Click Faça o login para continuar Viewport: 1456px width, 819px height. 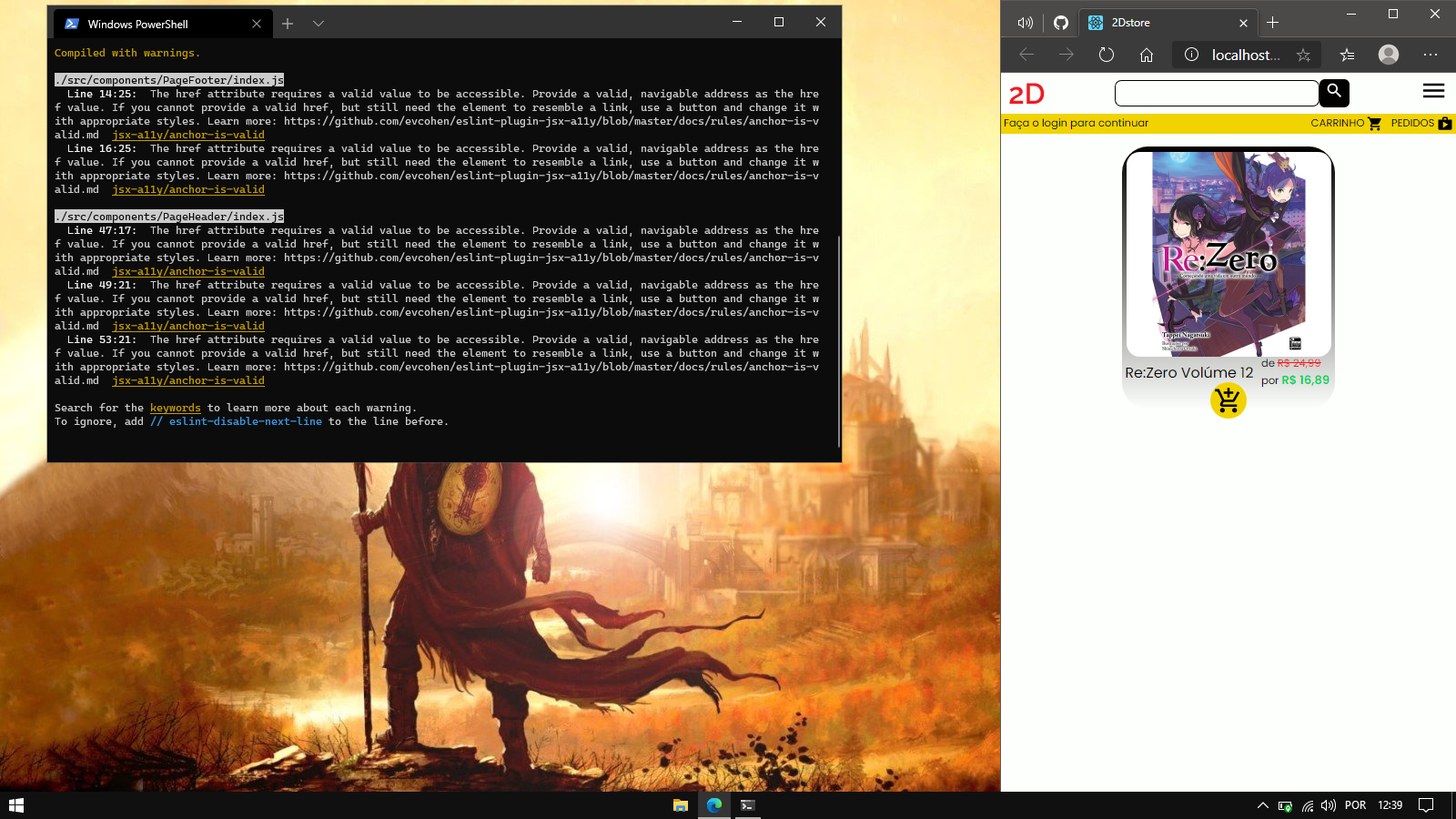(x=1076, y=123)
